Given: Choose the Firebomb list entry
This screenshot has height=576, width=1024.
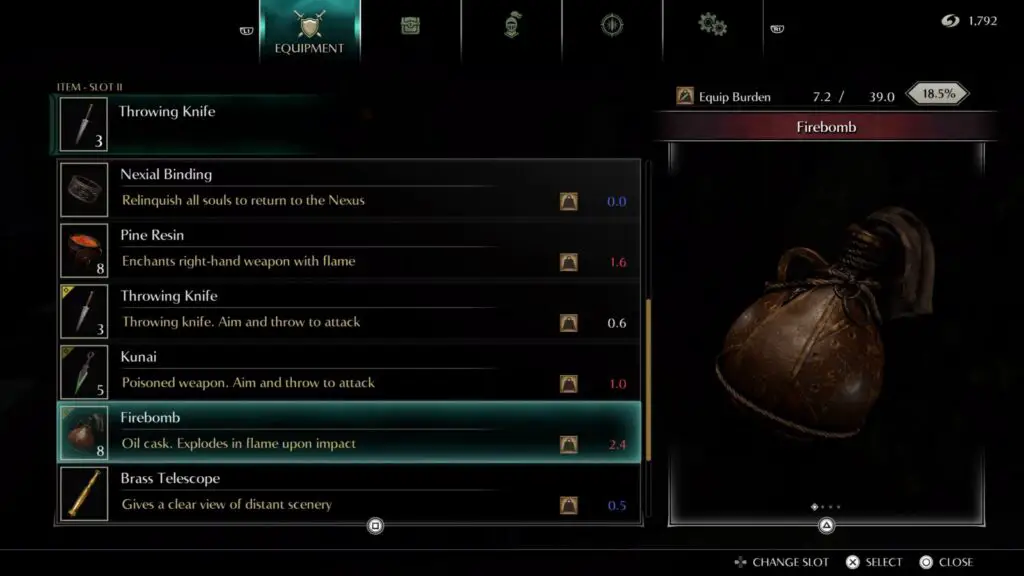Looking at the screenshot, I should coord(349,432).
